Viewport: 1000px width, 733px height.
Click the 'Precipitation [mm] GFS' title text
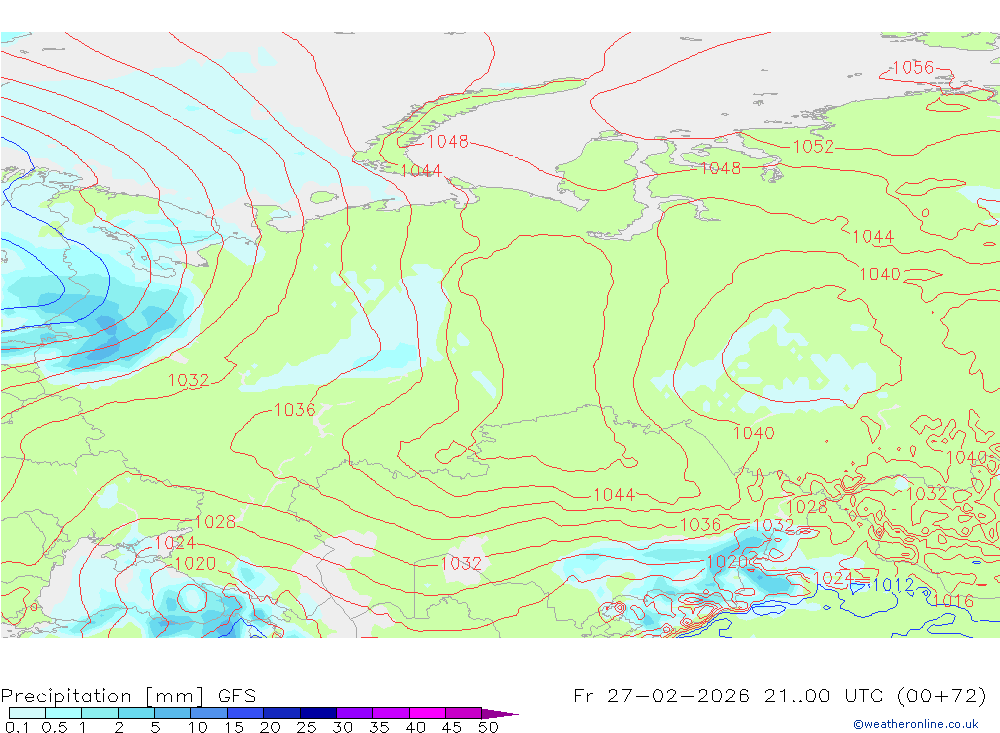tap(128, 695)
